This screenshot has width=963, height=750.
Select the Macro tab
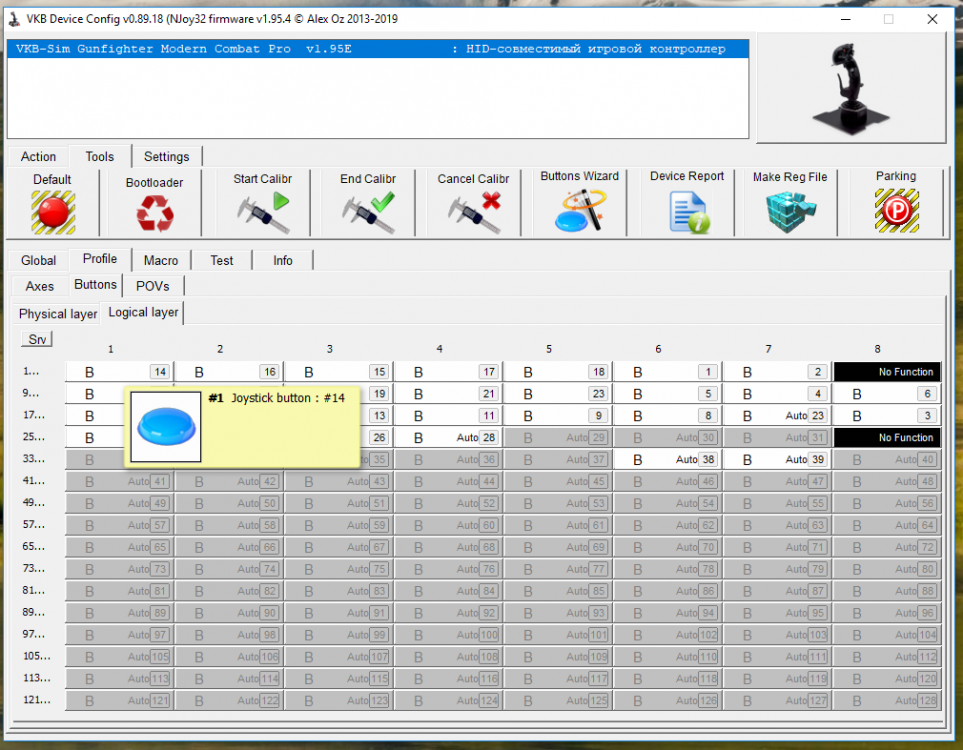[160, 260]
